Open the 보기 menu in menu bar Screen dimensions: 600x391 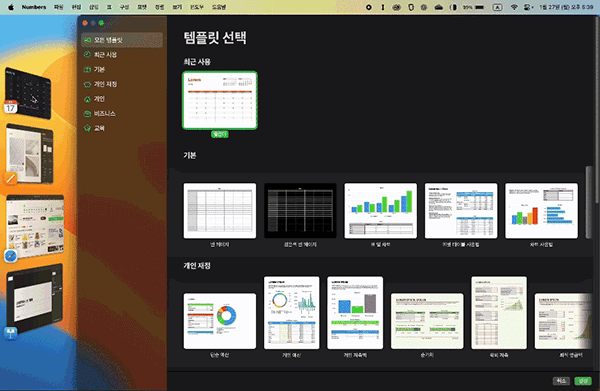click(177, 7)
